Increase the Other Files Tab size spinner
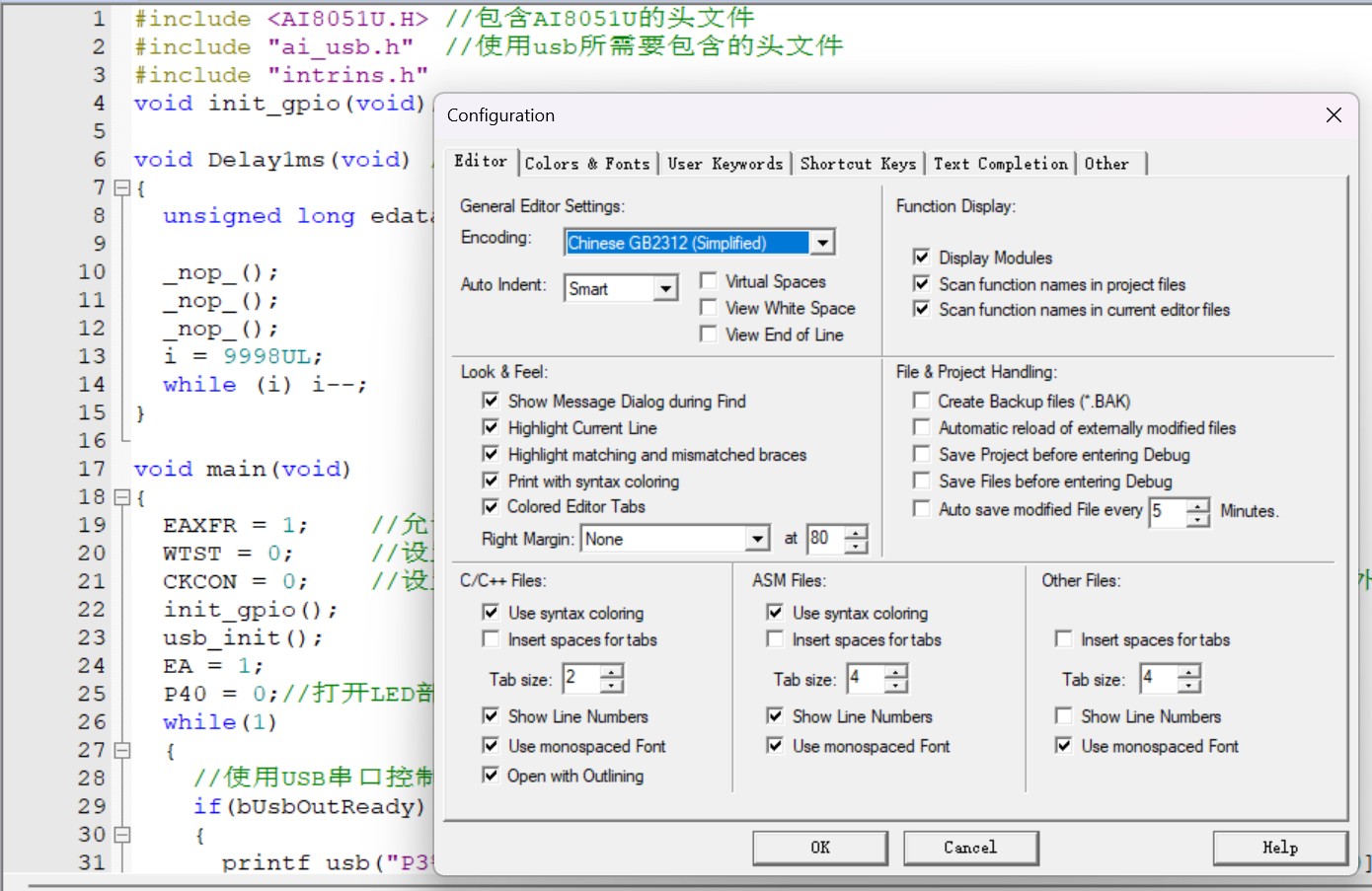Viewport: 1372px width, 891px height. coord(1189,672)
